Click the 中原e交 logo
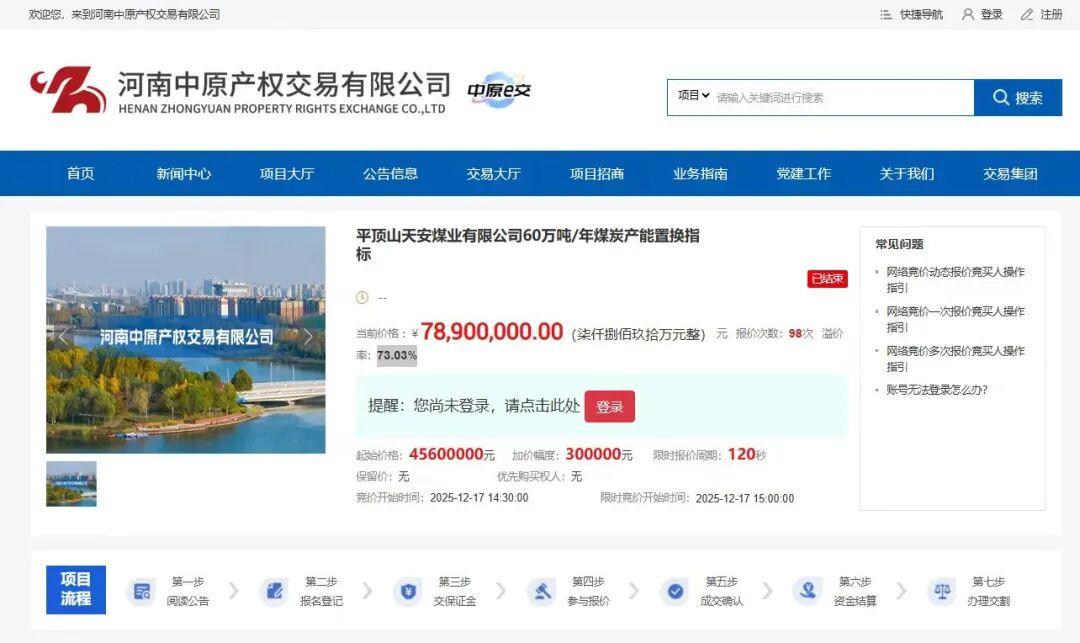Viewport: 1080px width, 643px height. [x=500, y=90]
